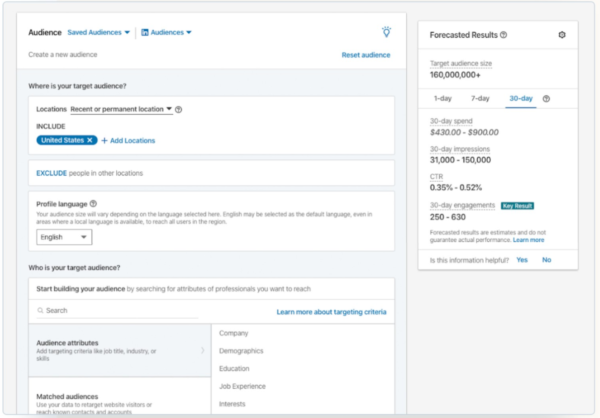Open the English language dropdown
Image resolution: width=600 pixels, height=418 pixels.
(x=64, y=237)
